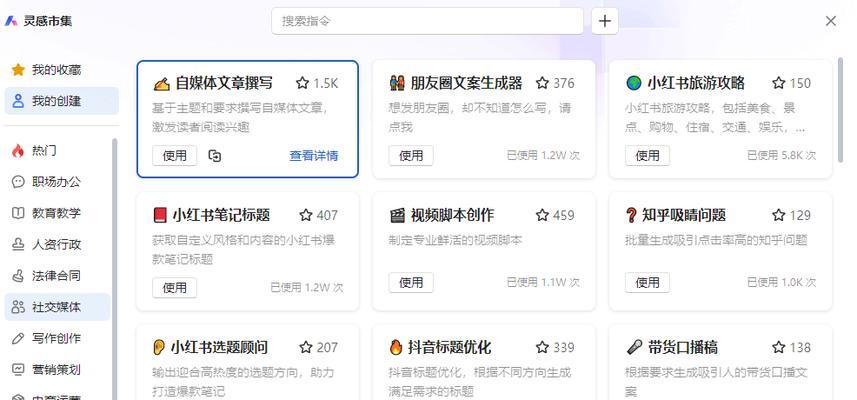Screen dimensions: 857x400
Task: Star the 视频脚本创作 card
Action: click(x=542, y=215)
